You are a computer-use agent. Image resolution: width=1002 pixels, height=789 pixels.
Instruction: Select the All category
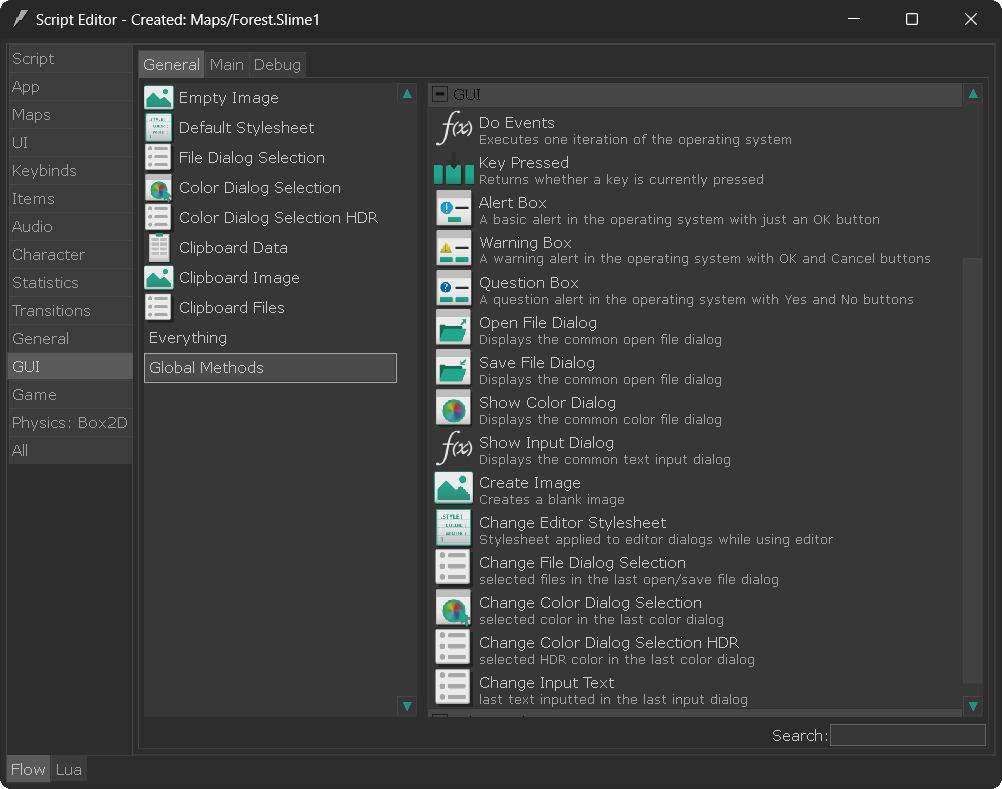[x=70, y=450]
